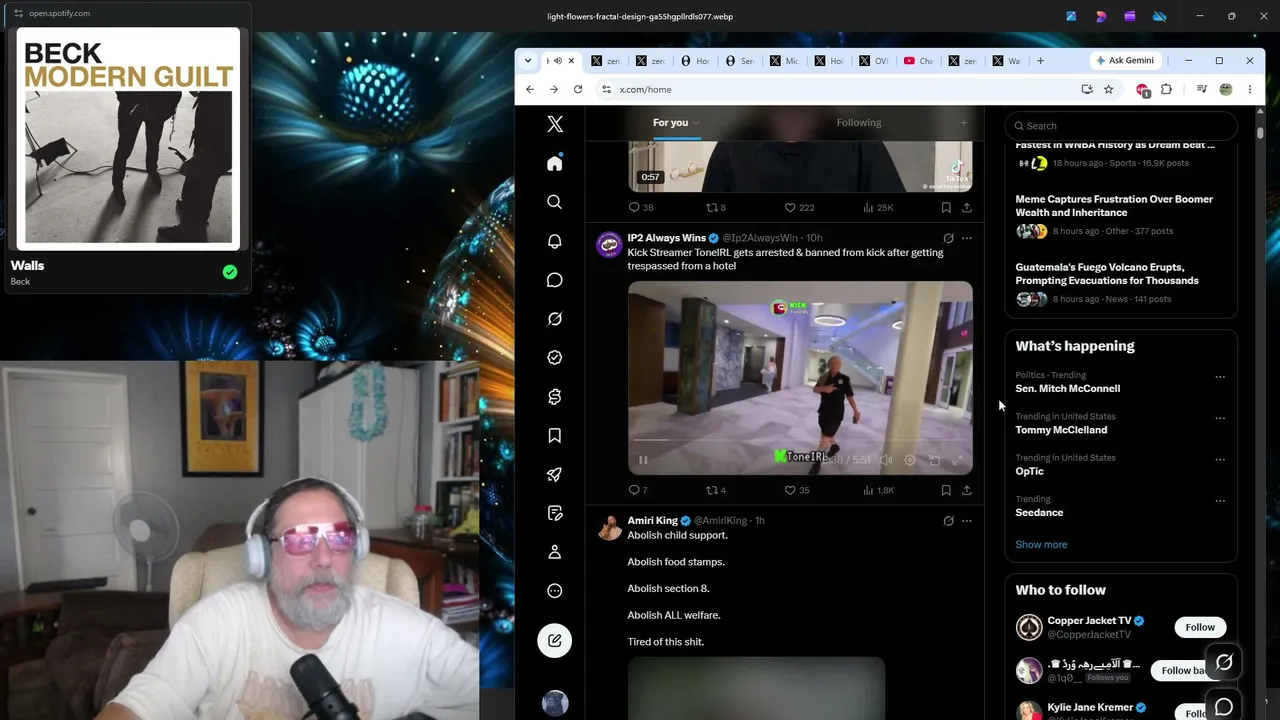Bookmark this page with the star
Screen dimensions: 1280x720
coord(1109,90)
